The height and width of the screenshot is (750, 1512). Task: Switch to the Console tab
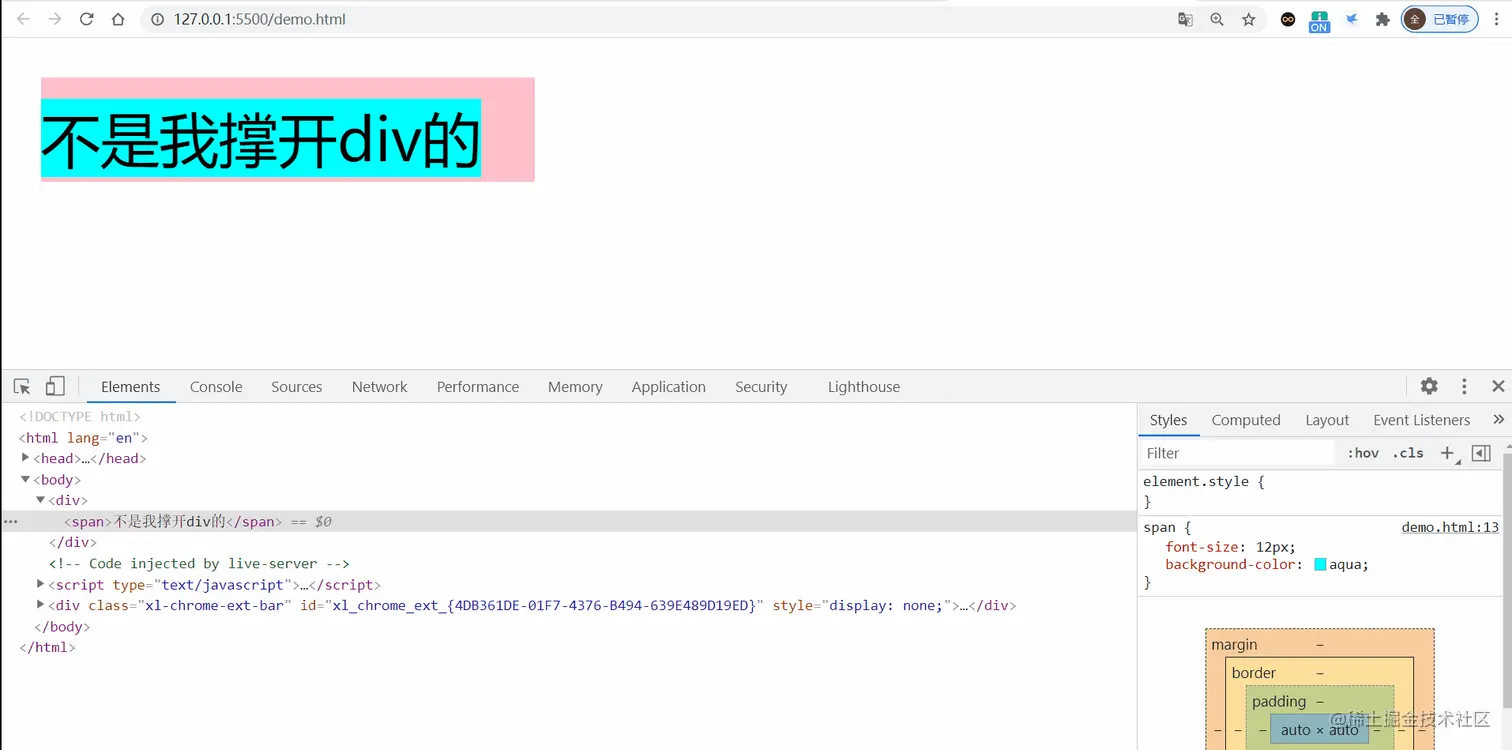pos(216,387)
